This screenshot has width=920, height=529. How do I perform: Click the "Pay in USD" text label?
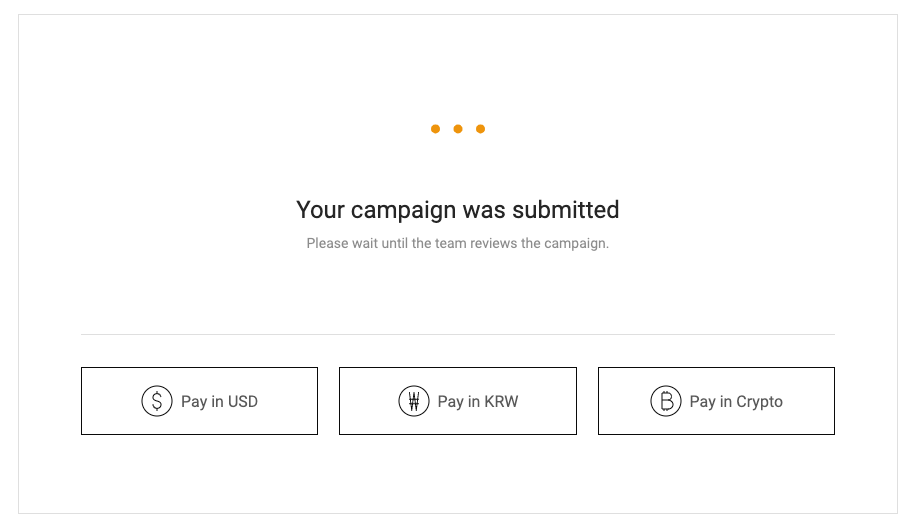(x=219, y=402)
